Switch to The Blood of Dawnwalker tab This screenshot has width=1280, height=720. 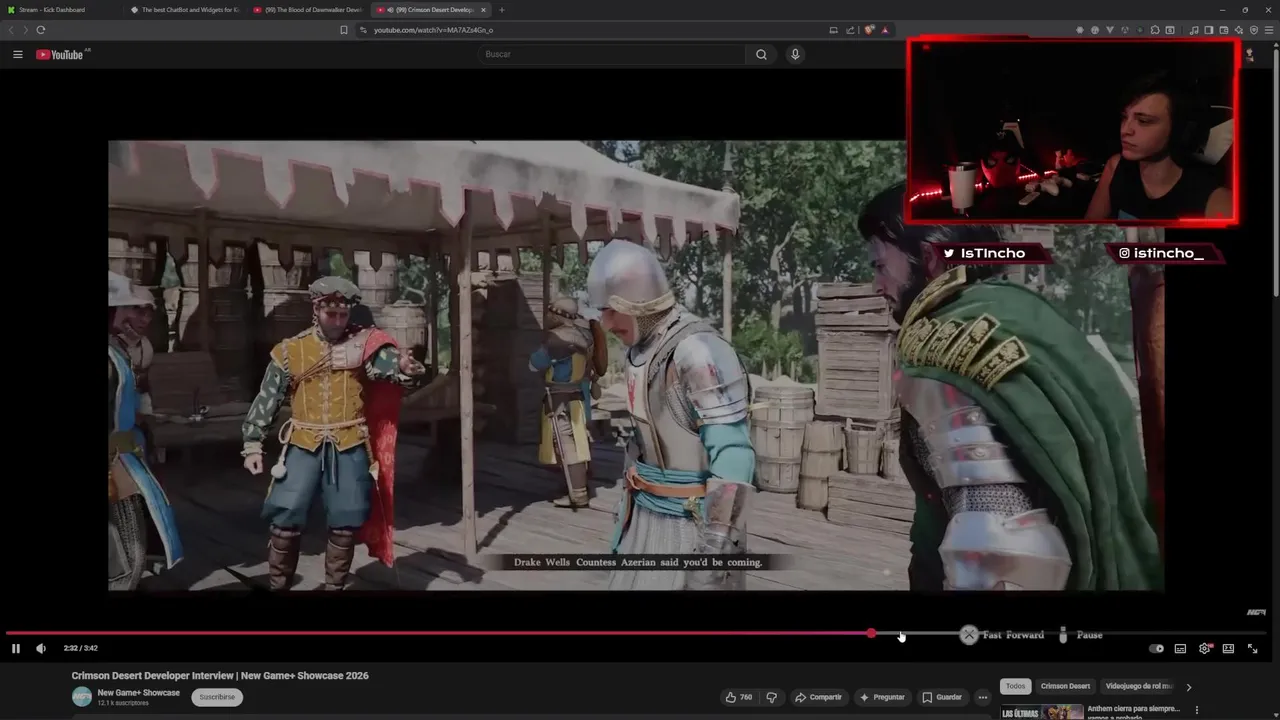[x=308, y=10]
